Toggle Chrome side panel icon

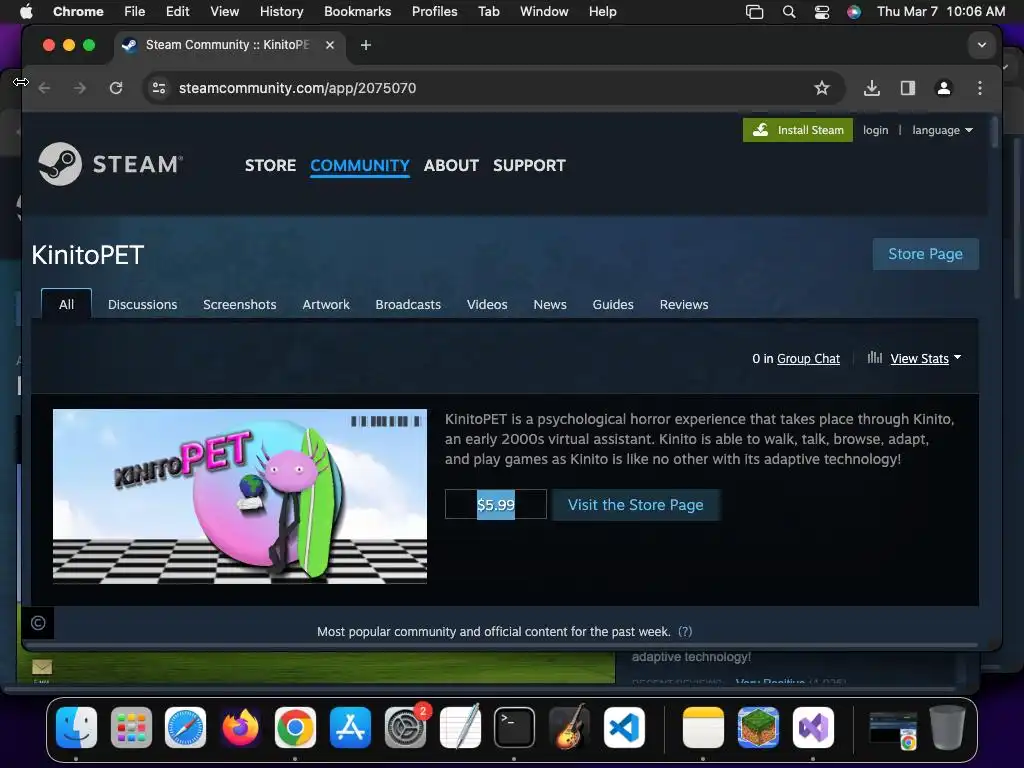908,88
